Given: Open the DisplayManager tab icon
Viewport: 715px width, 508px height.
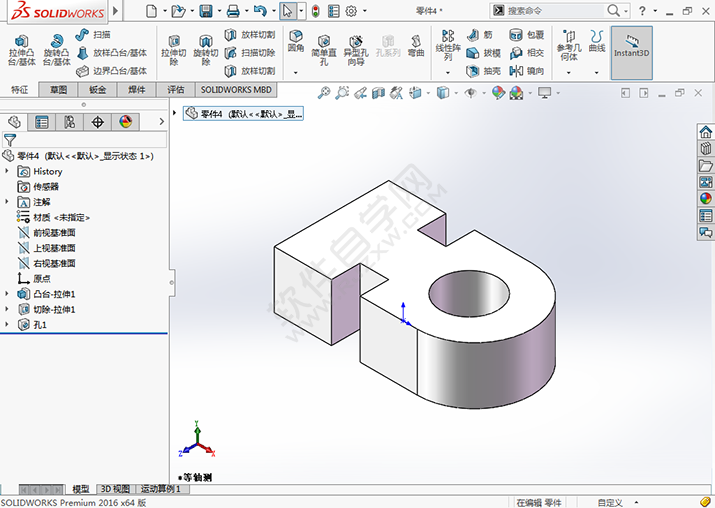Looking at the screenshot, I should click(x=125, y=122).
